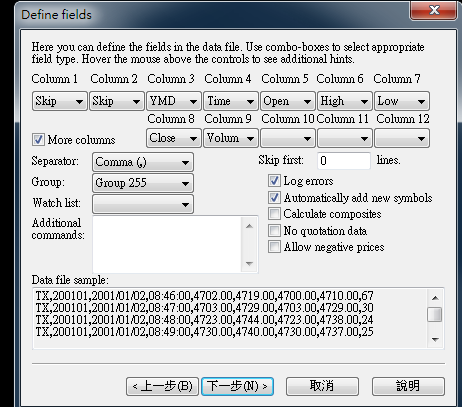Uncheck More columns checkbox
Image resolution: width=462 pixels, height=407 pixels.
38,139
